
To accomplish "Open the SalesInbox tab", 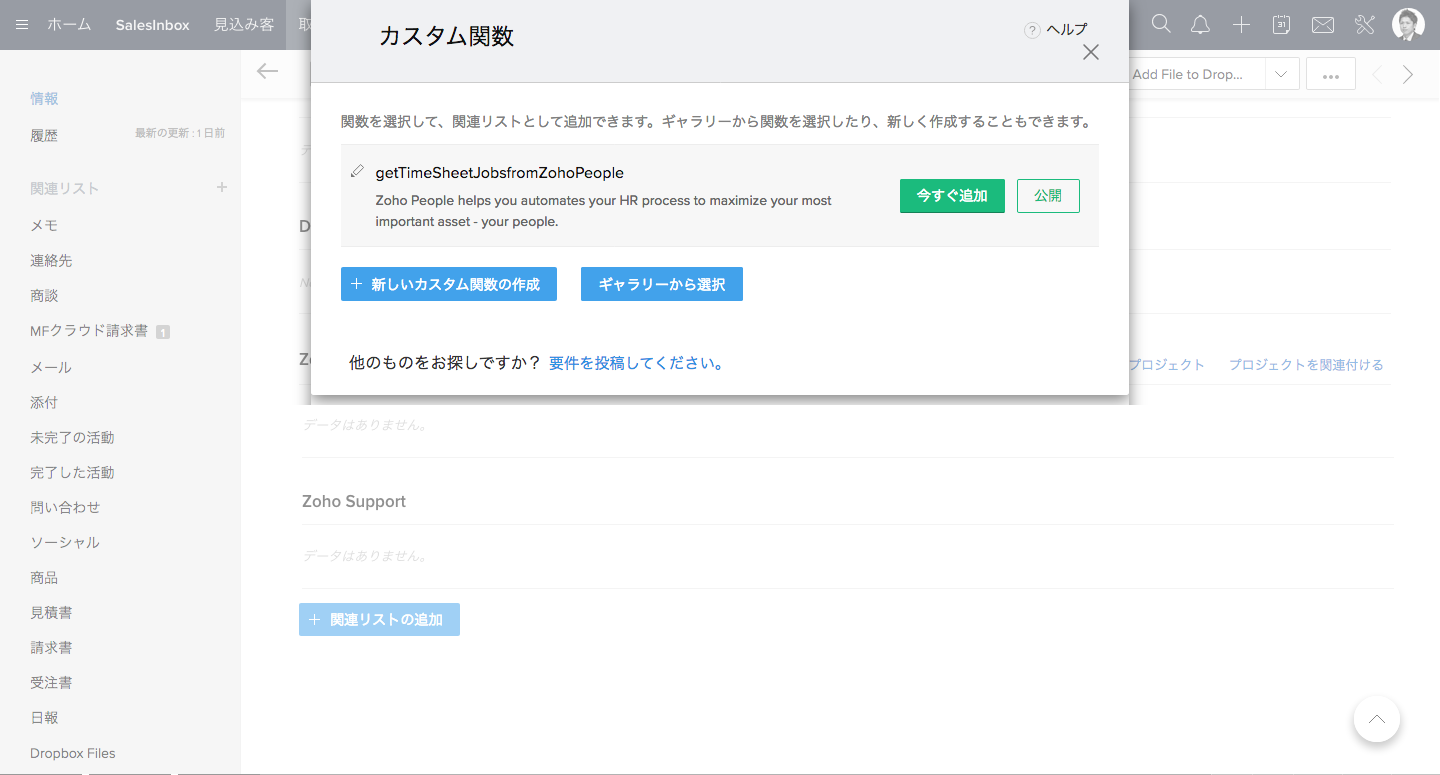I will click(152, 25).
